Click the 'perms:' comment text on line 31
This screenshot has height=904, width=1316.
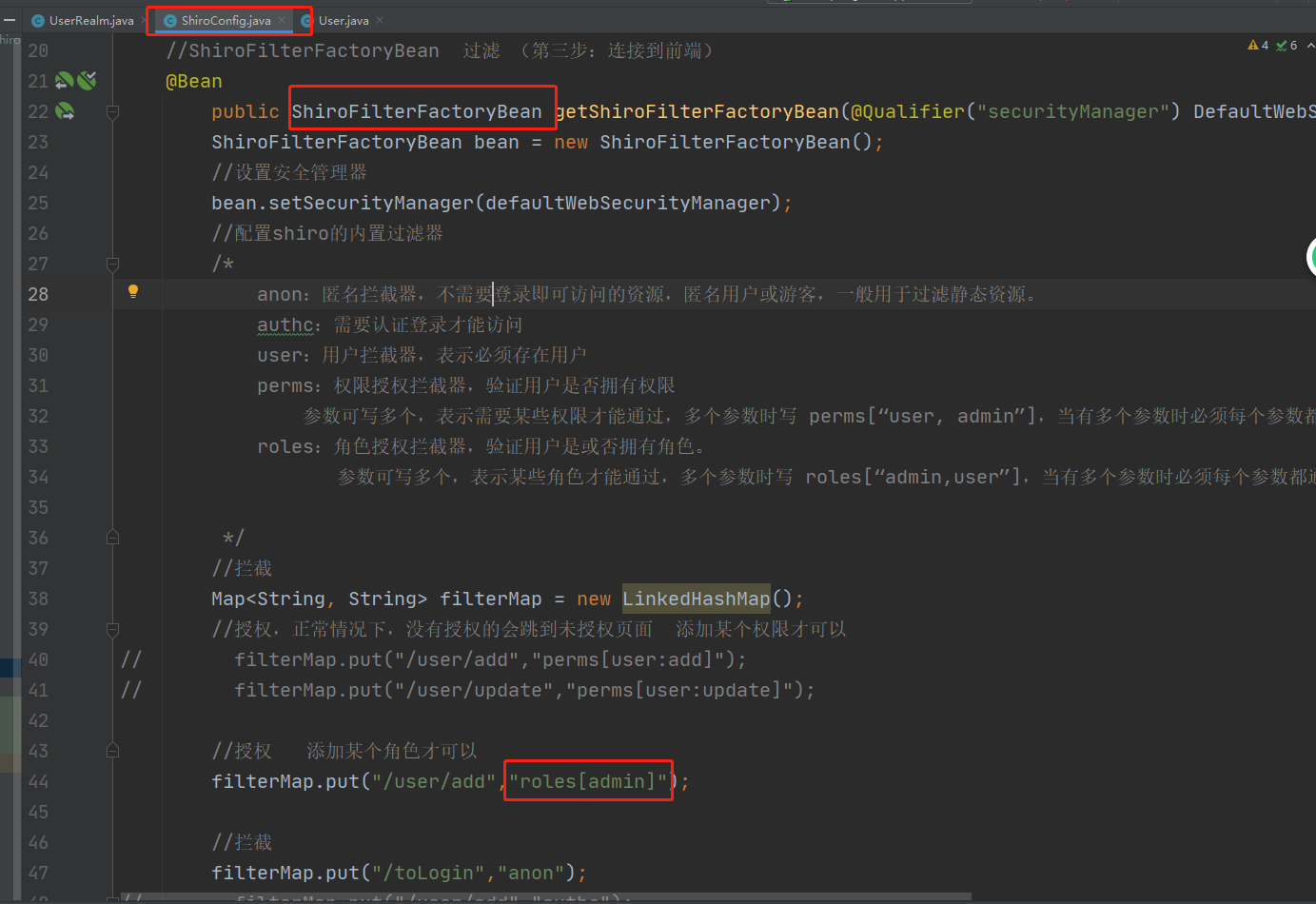289,385
